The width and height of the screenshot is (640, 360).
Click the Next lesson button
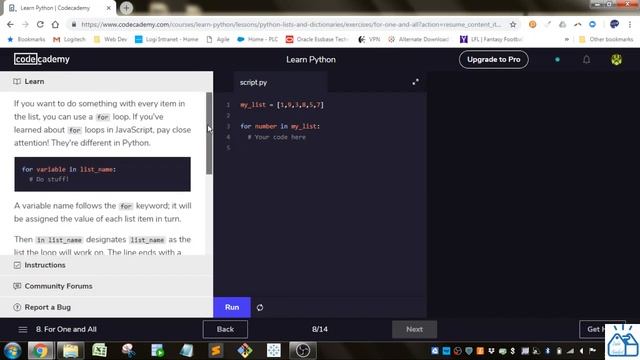point(414,329)
